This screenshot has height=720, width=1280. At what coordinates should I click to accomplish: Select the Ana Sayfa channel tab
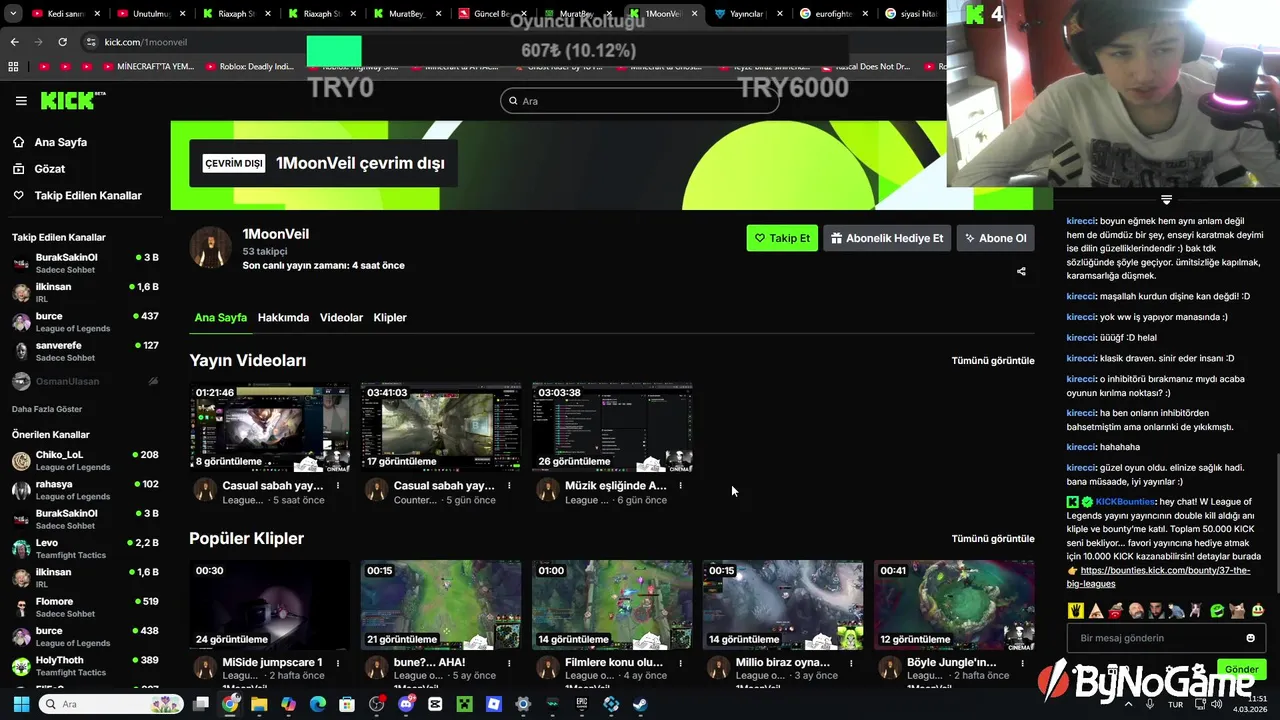(x=220, y=317)
